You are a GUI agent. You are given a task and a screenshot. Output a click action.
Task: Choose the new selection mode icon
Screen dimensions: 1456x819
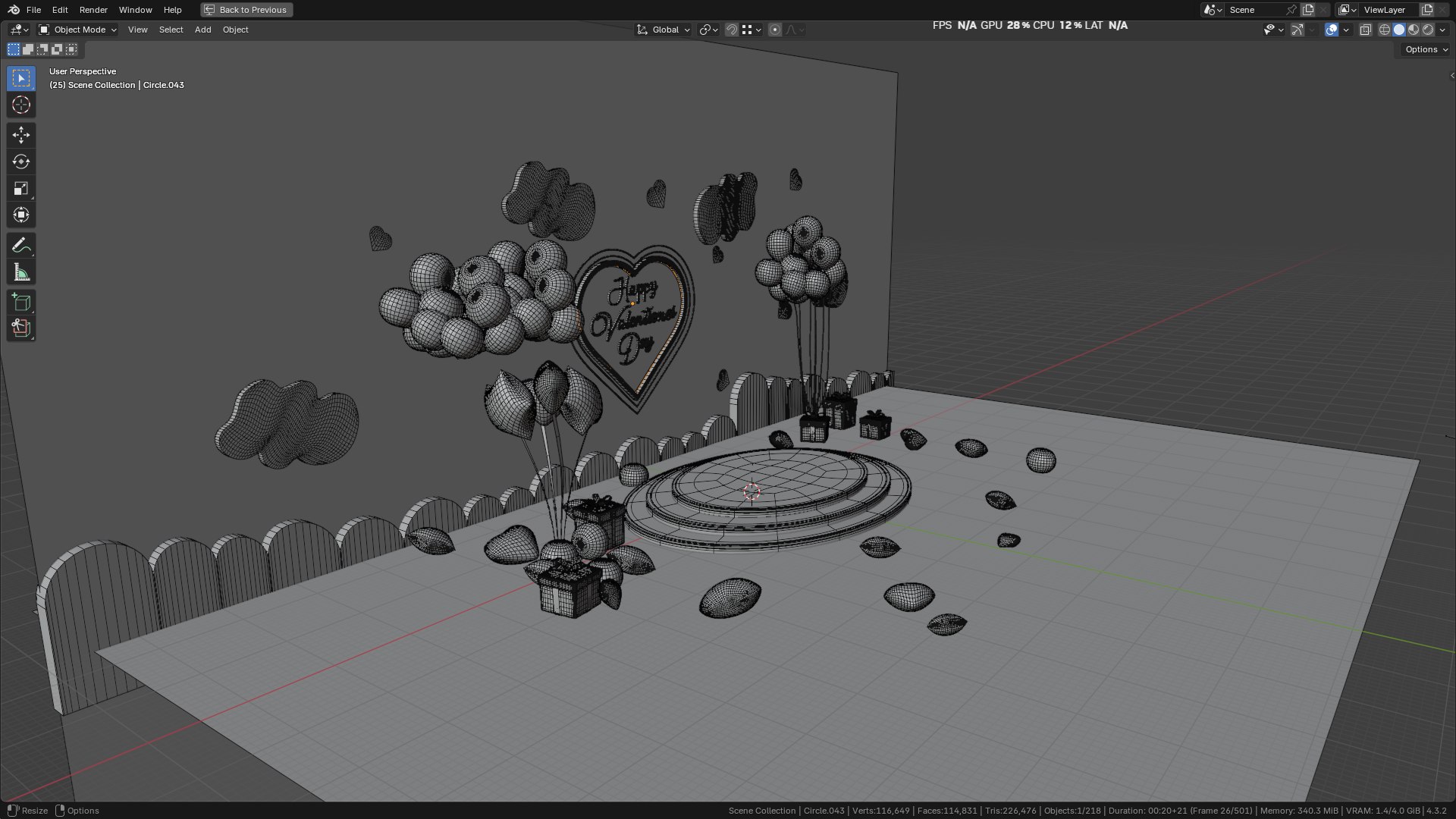[x=14, y=49]
